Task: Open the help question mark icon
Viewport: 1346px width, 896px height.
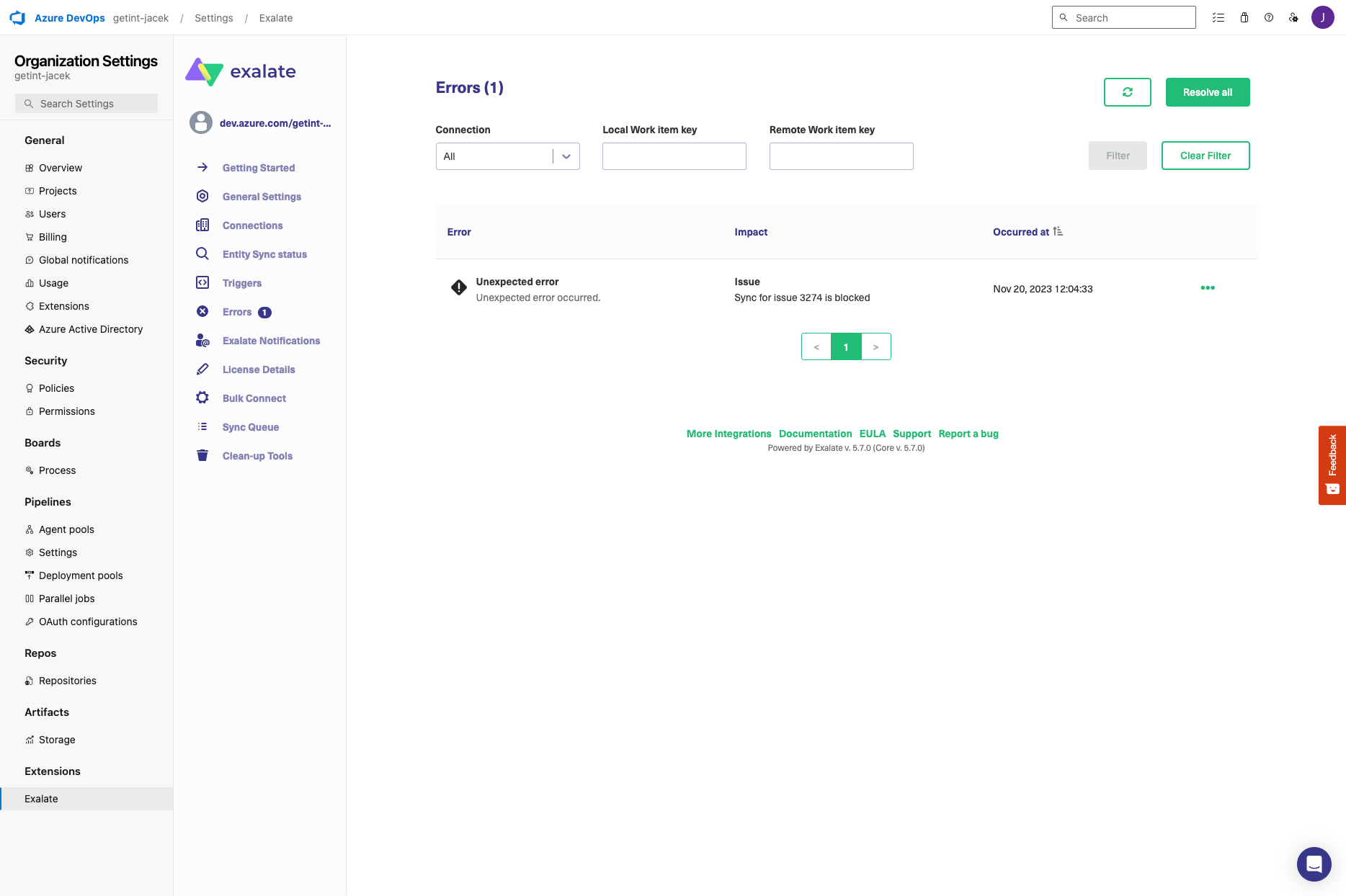Action: pyautogui.click(x=1269, y=18)
